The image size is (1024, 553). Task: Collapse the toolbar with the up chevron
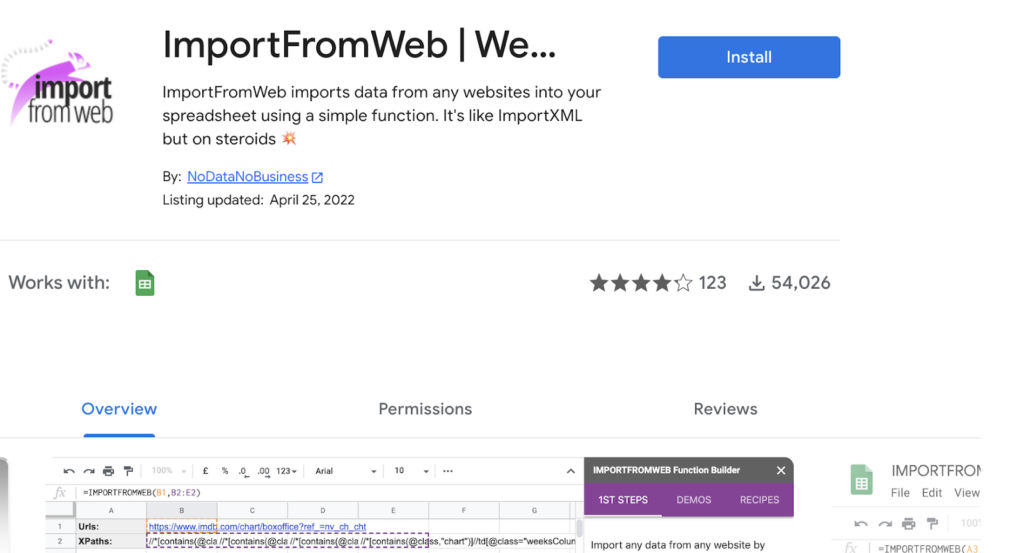pos(571,471)
